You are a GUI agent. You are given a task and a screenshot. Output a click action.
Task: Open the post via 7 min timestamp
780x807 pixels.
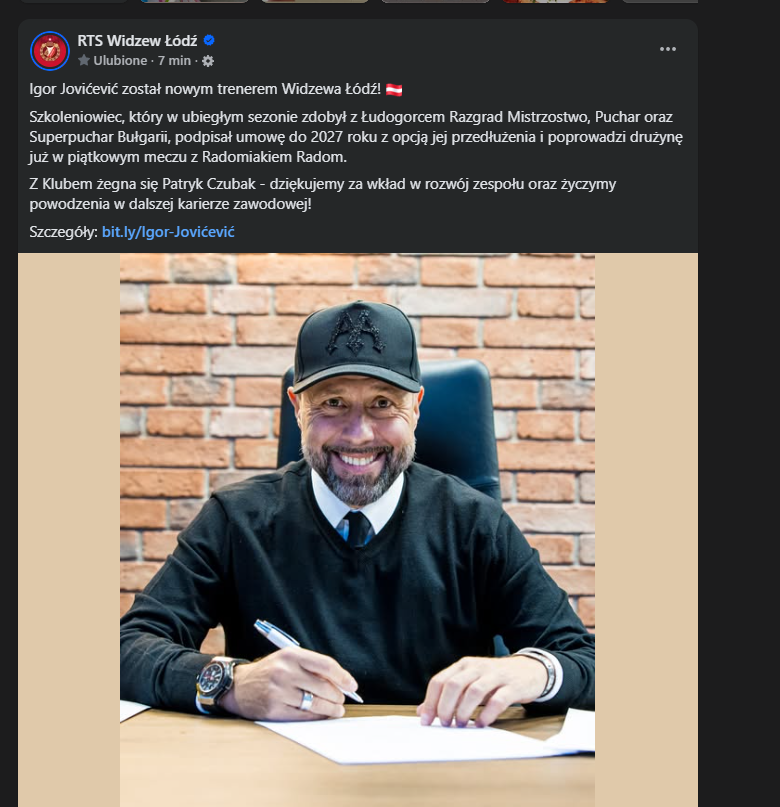175,60
